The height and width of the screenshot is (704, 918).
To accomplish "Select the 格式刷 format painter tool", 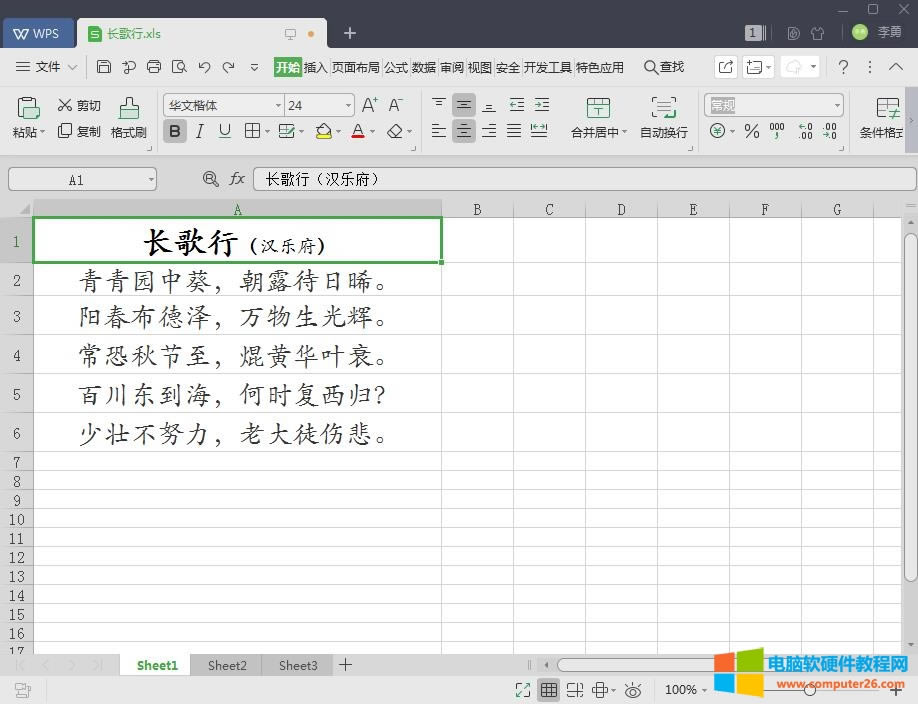I will click(x=128, y=117).
